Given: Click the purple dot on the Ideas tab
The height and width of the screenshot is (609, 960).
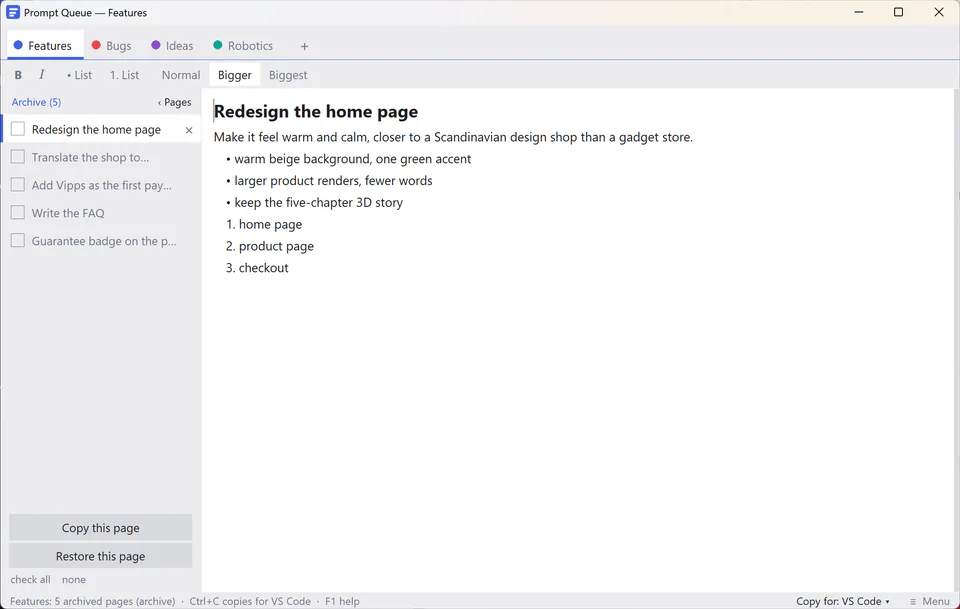Looking at the screenshot, I should (156, 45).
